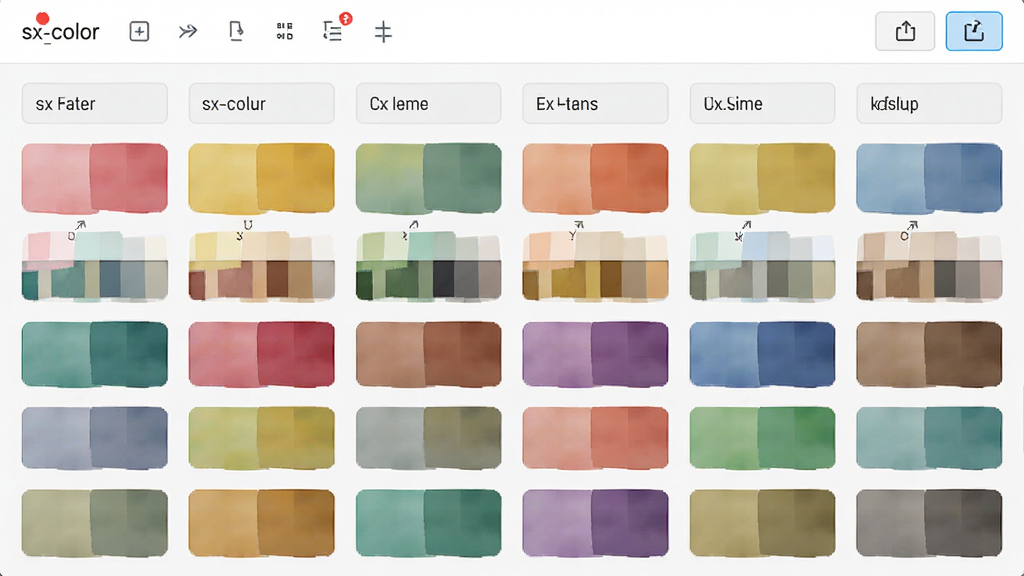Click the small arrow icon above the Ux.Sime palette

[x=746, y=225]
